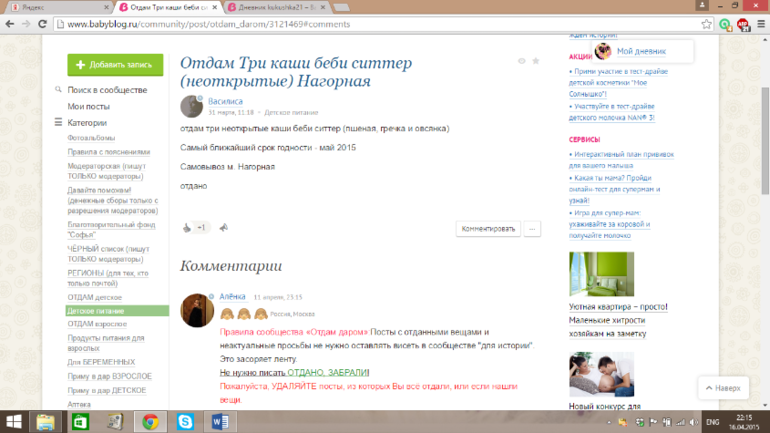Toggle the eye watch icon beside post title
Viewport: 770px width, 433px height.
(521, 61)
